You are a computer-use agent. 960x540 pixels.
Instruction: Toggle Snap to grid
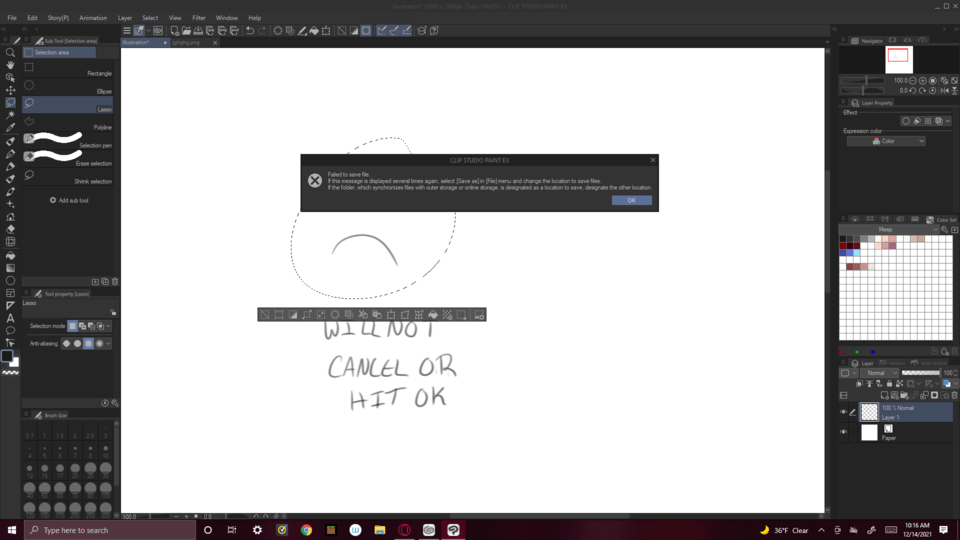(407, 31)
